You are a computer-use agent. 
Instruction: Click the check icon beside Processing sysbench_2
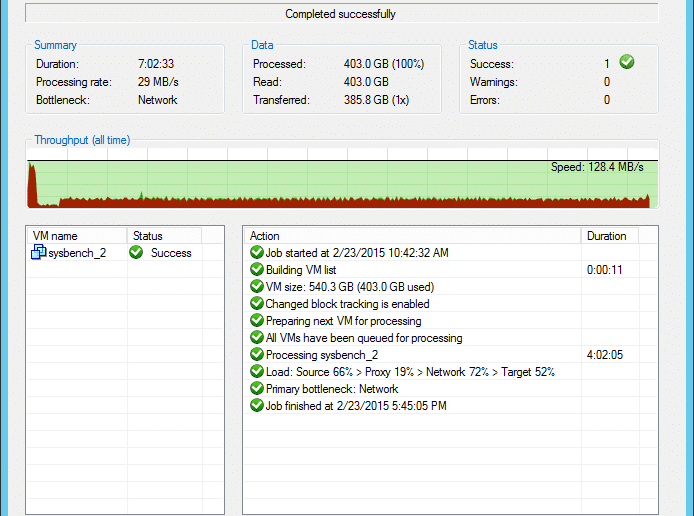tap(257, 354)
